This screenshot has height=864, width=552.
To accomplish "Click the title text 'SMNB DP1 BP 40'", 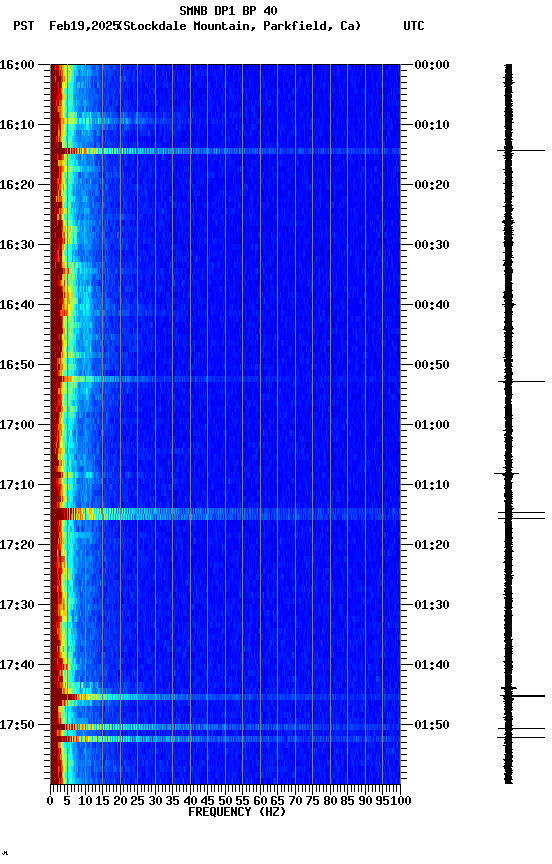I will point(228,10).
